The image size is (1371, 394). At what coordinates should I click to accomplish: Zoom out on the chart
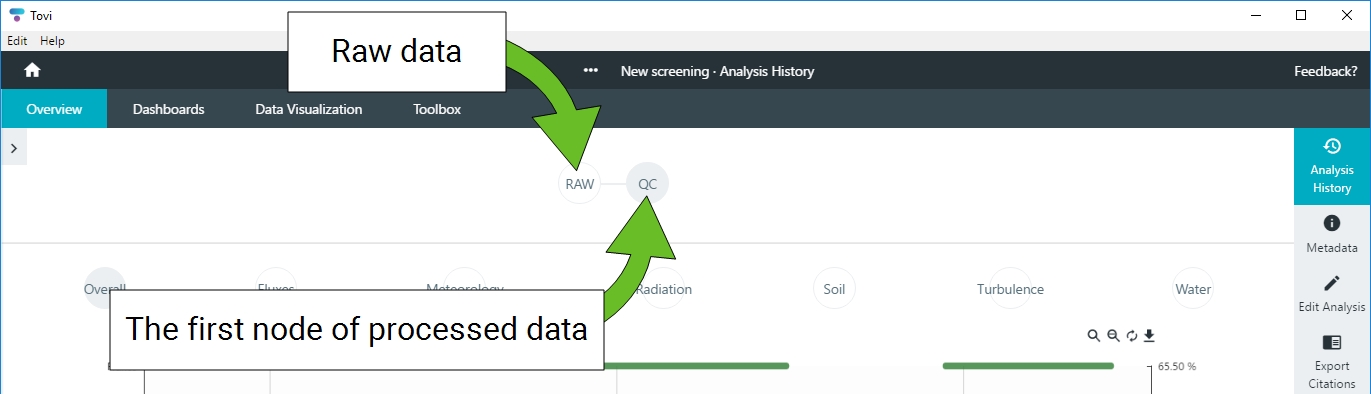tap(1113, 336)
